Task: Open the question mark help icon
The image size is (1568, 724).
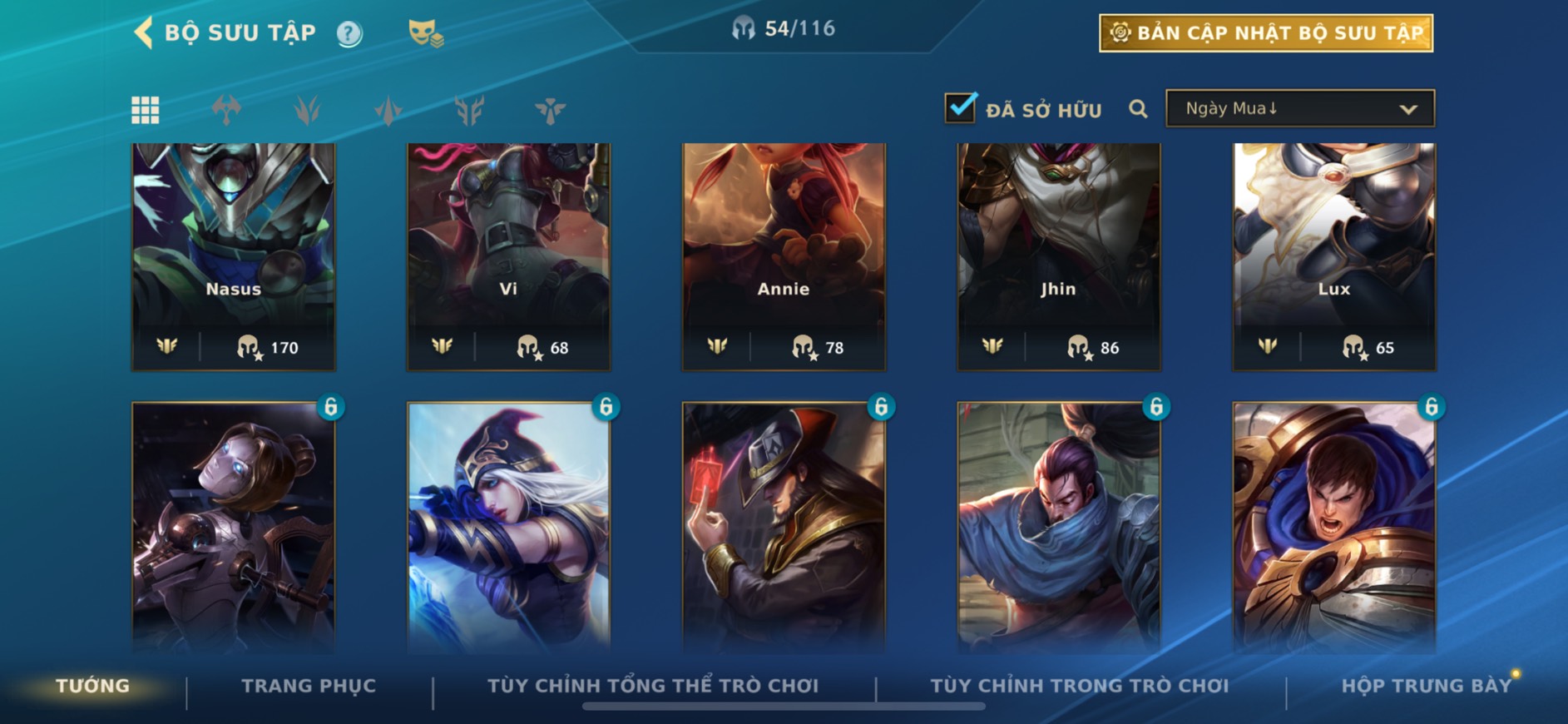Action: click(349, 33)
